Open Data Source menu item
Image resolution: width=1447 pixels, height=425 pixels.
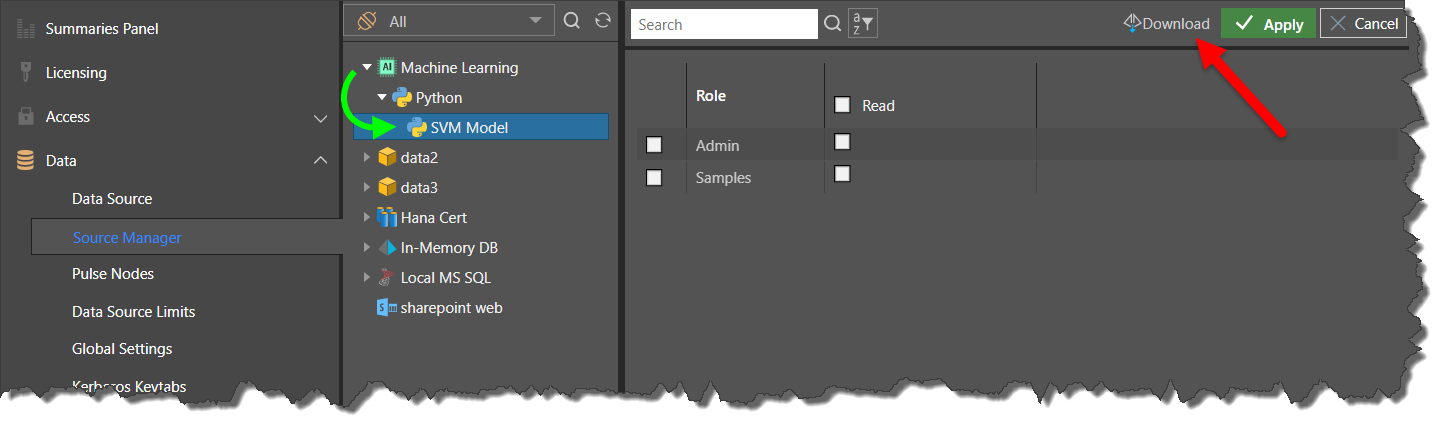tap(112, 199)
